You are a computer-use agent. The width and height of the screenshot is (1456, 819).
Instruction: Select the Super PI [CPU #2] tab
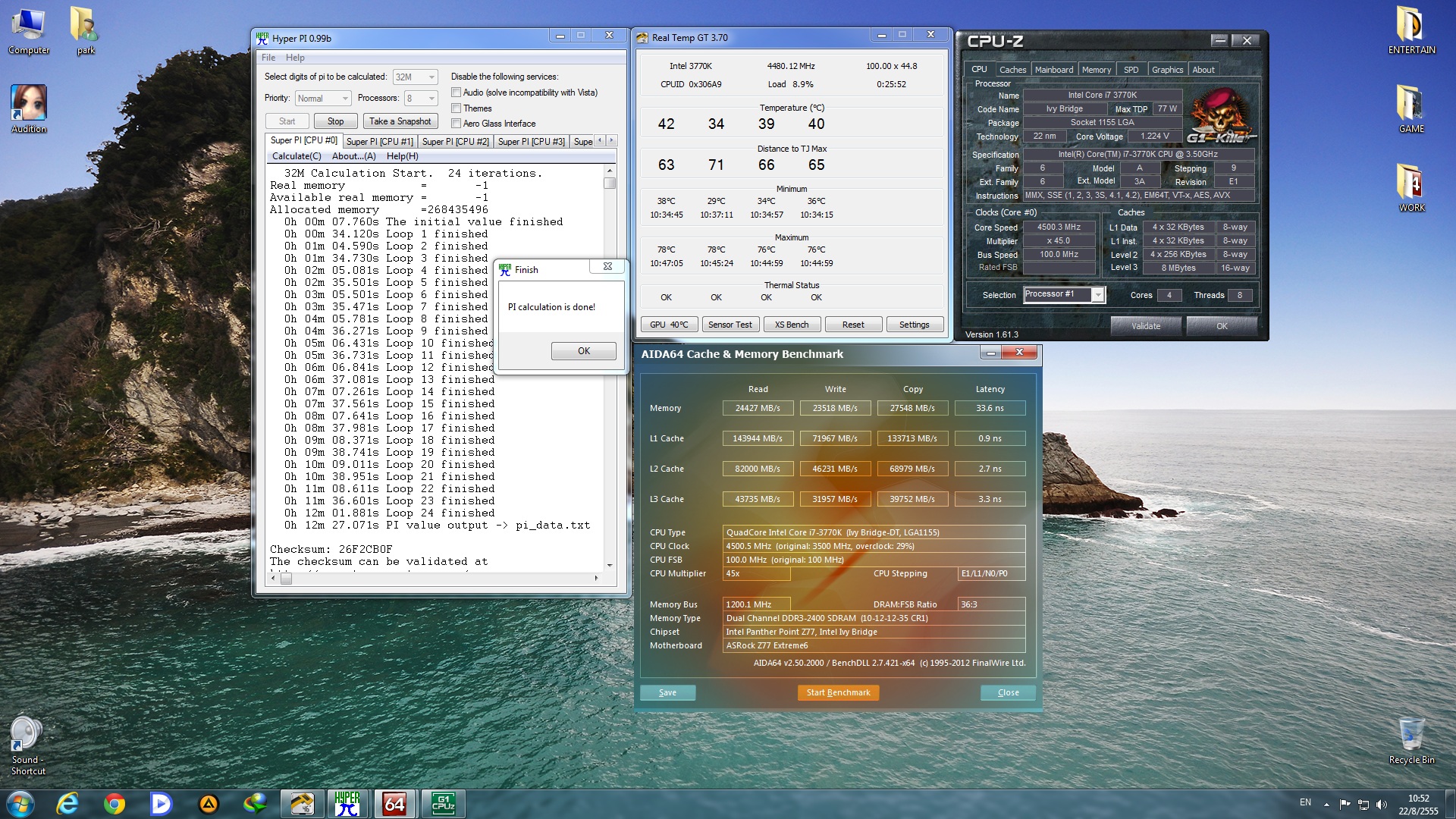click(x=455, y=142)
